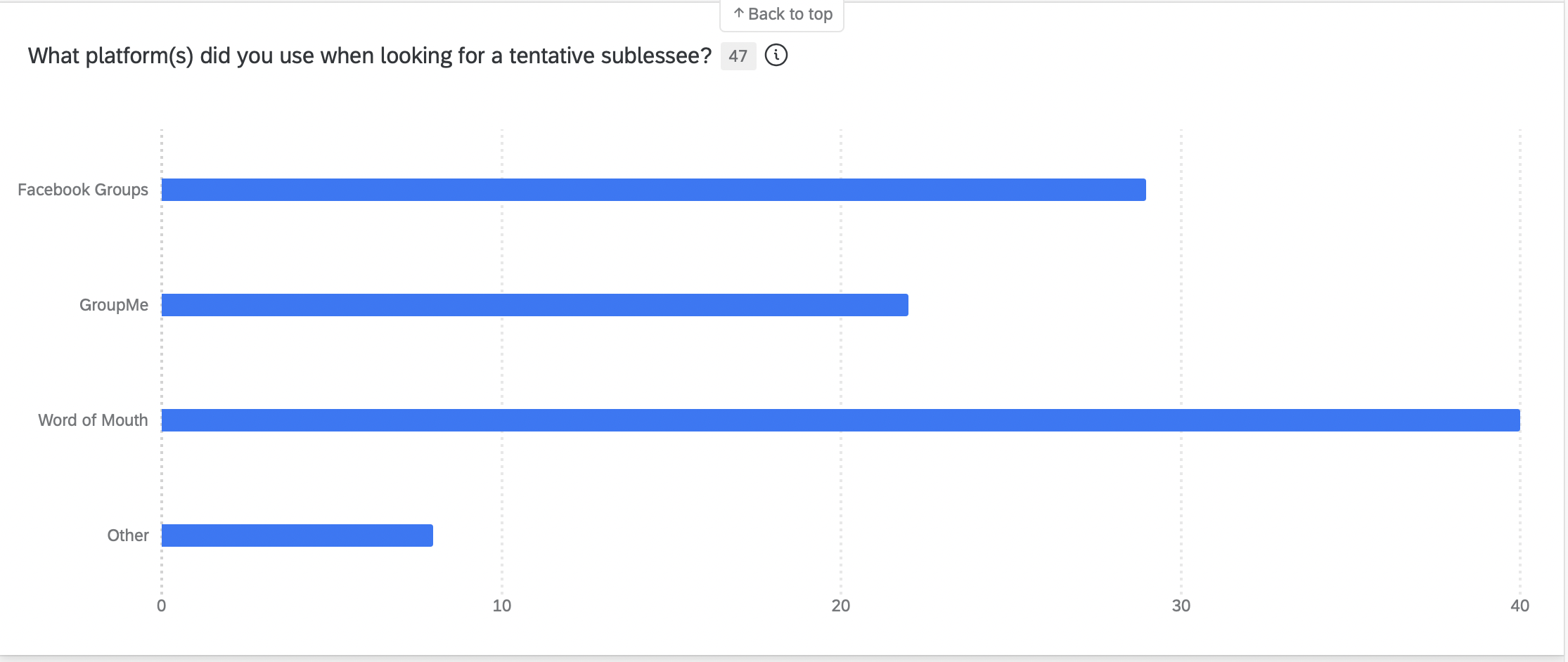Click the info icon beside question title

click(x=776, y=56)
